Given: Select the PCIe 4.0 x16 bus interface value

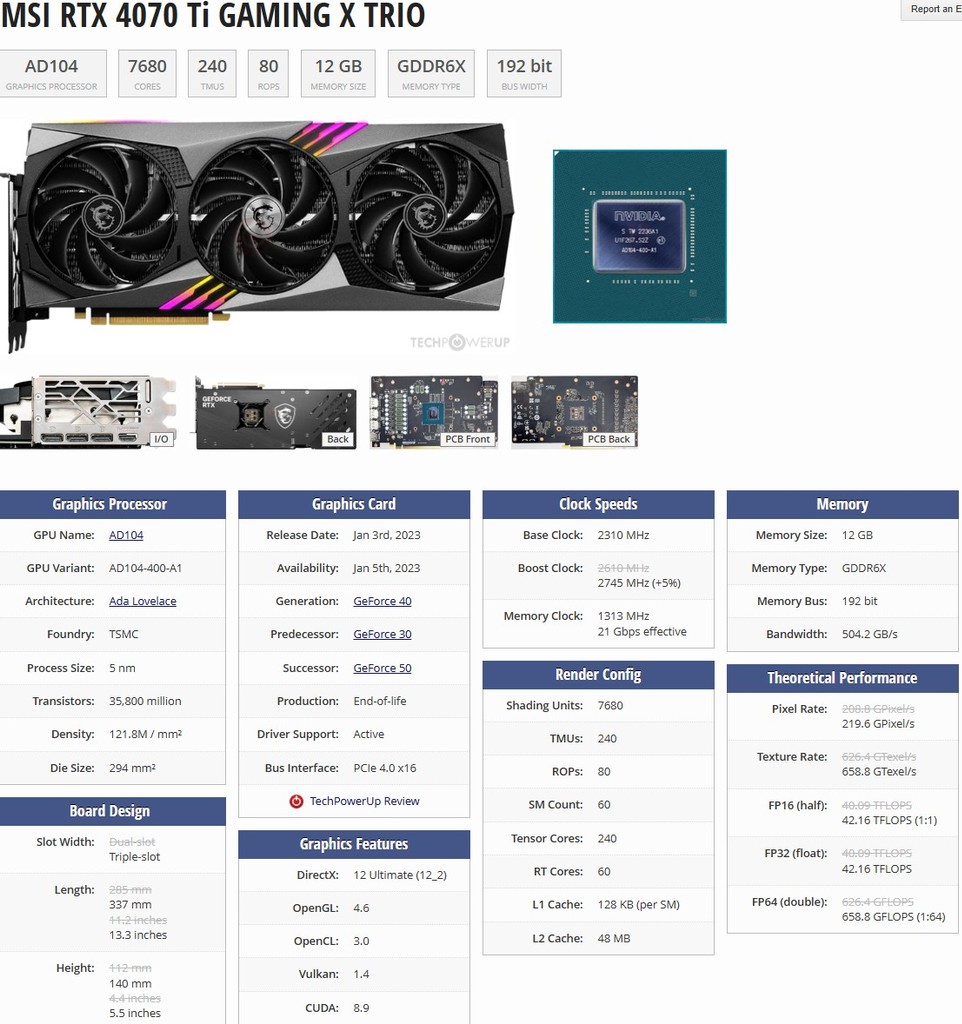Looking at the screenshot, I should pos(385,768).
